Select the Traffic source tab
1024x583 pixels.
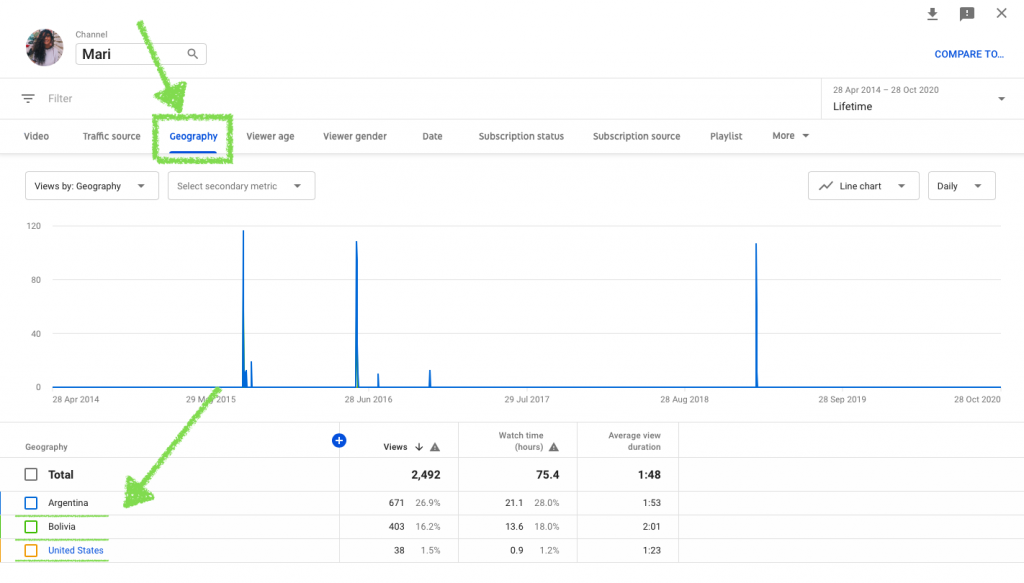[111, 135]
